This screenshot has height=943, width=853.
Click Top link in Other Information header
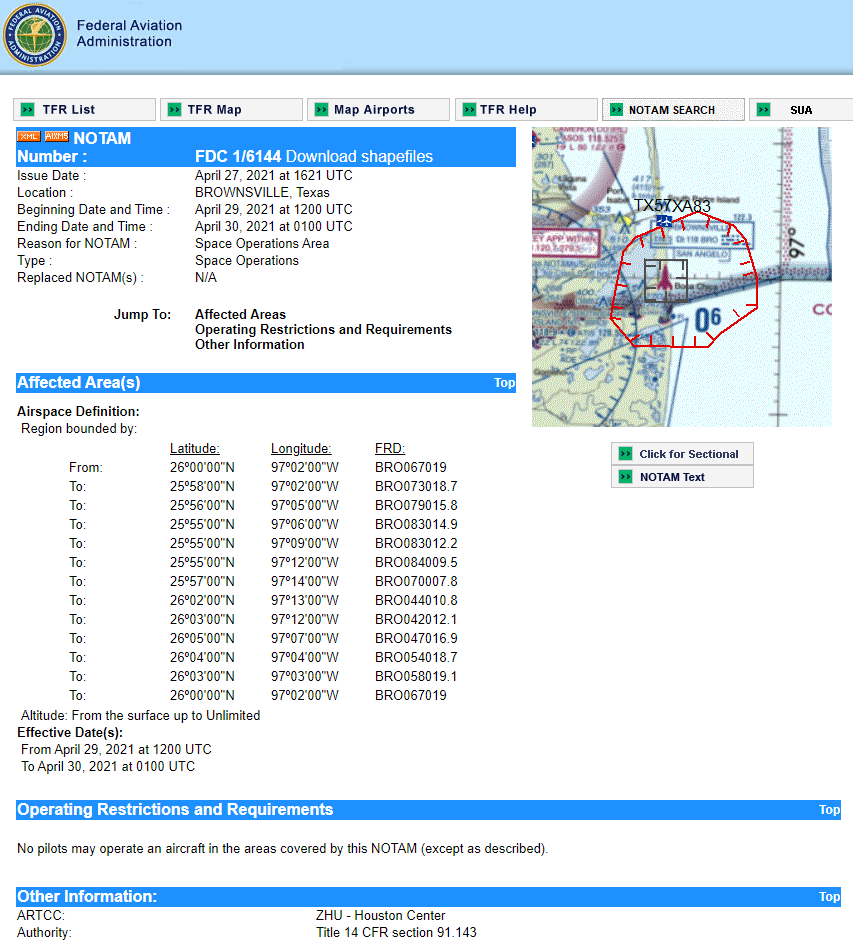pyautogui.click(x=829, y=897)
